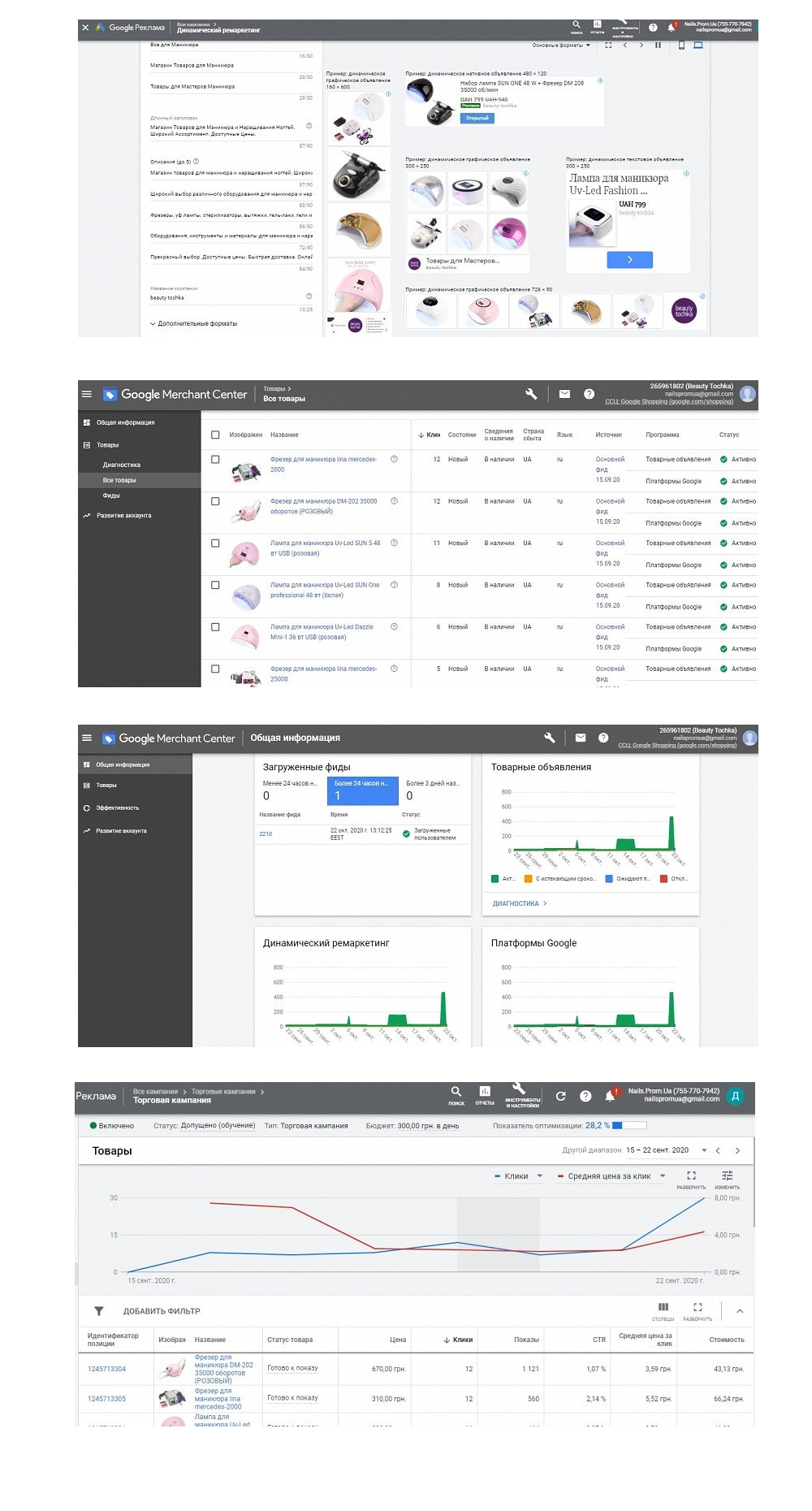Check row Лампа Uv-Led Dazzle Mini-1
Viewport: 812px width, 1511px height.
(x=215, y=627)
